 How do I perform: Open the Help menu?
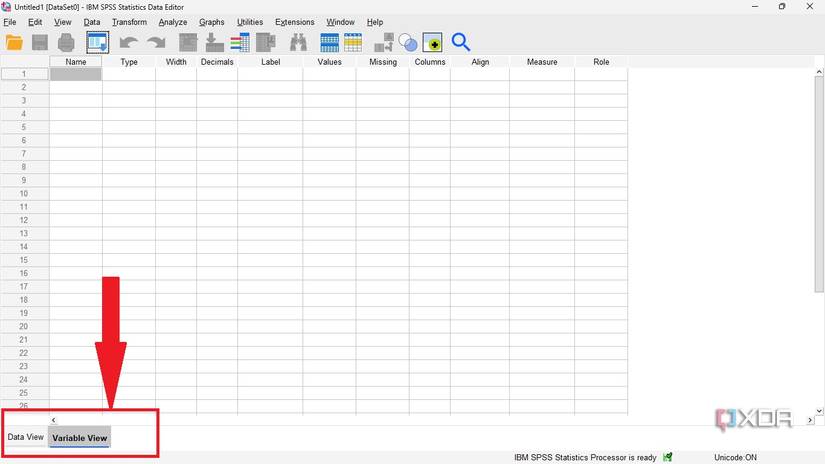(375, 22)
